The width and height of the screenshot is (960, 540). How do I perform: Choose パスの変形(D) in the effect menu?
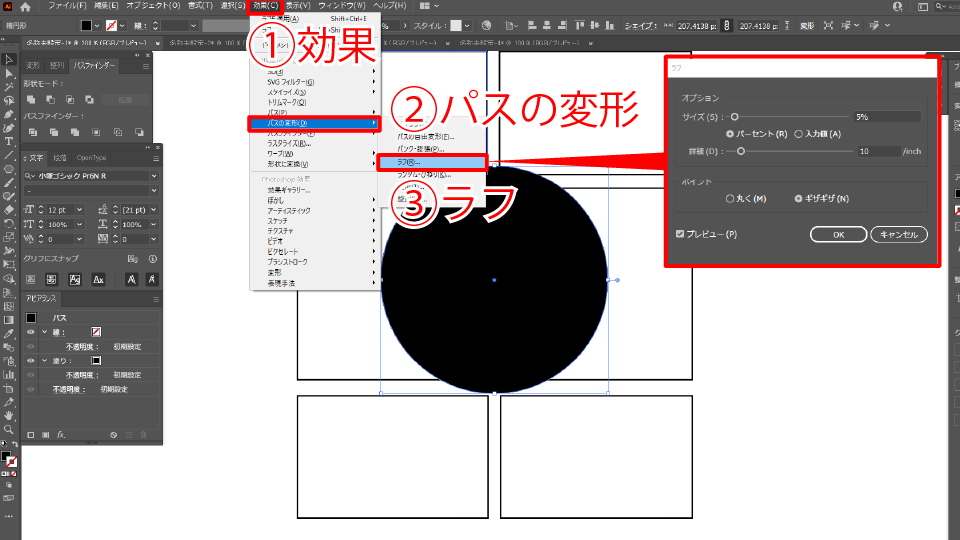tap(315, 123)
